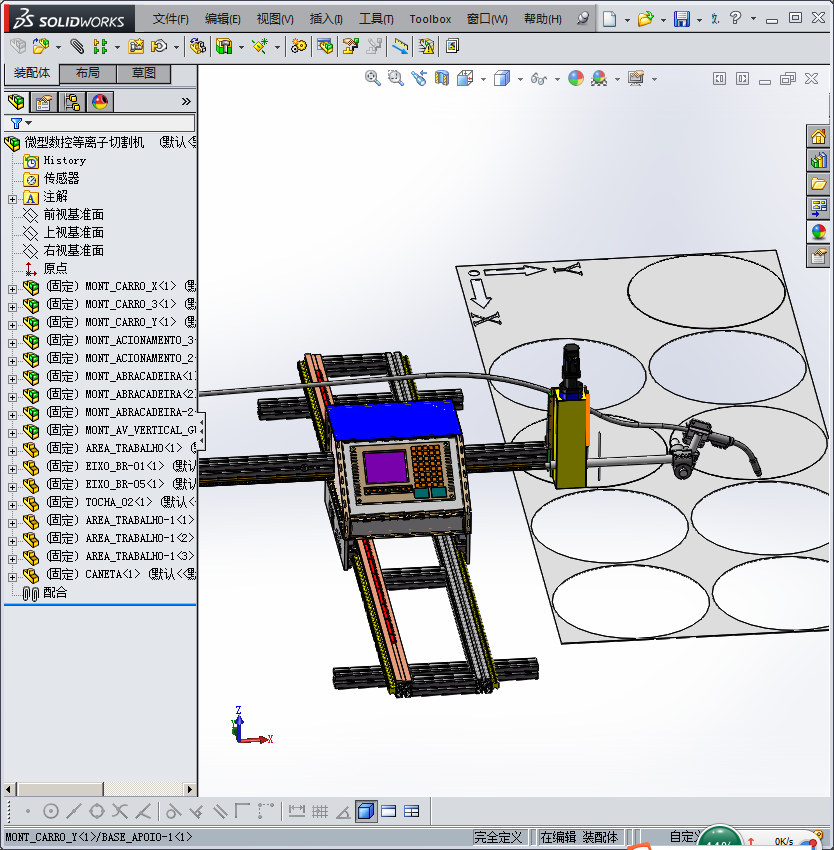Click the Linear Component Pattern icon
Viewport: 834px width, 850px height.
100,47
